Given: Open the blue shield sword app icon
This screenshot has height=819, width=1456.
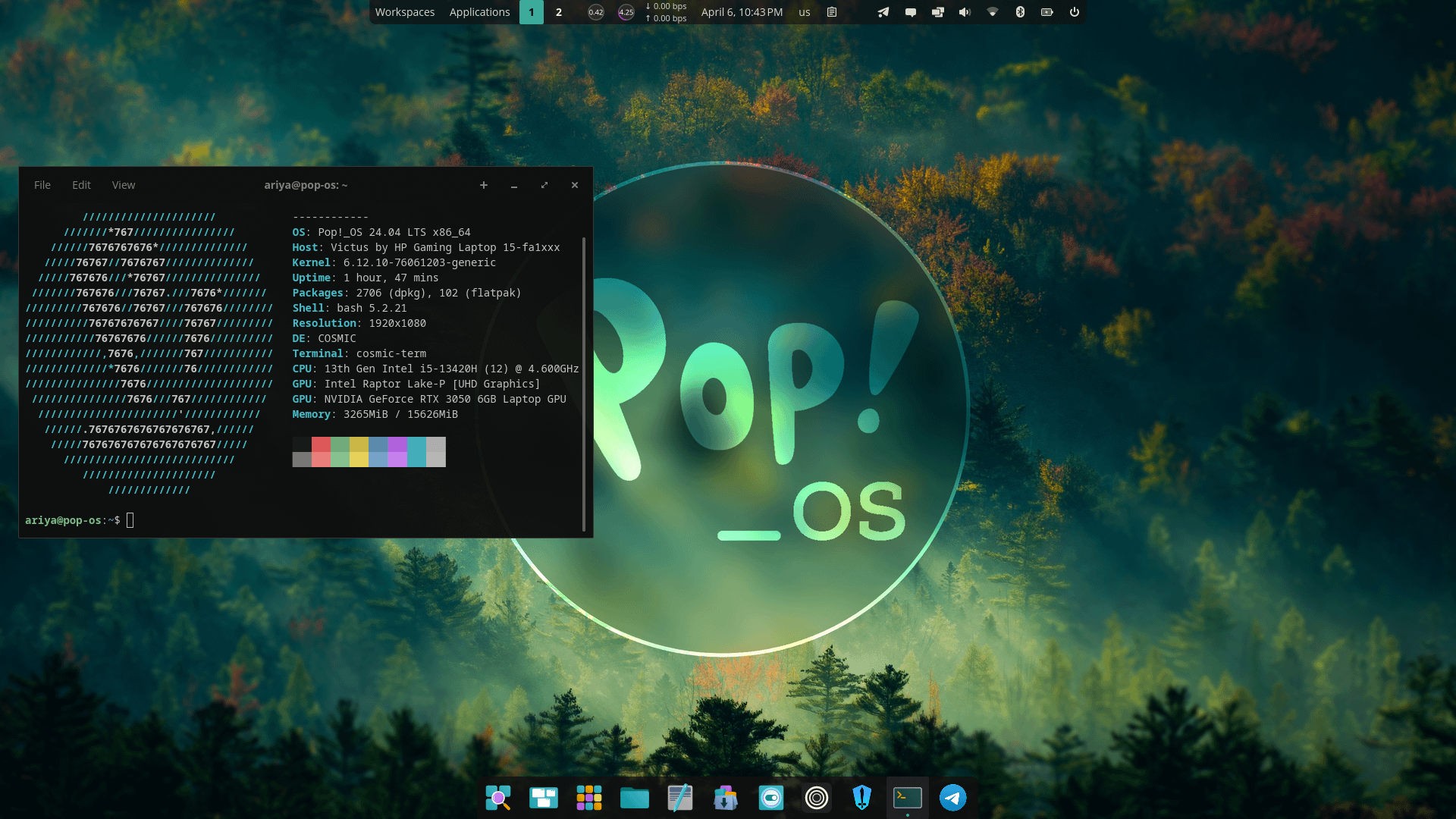Looking at the screenshot, I should 861,798.
